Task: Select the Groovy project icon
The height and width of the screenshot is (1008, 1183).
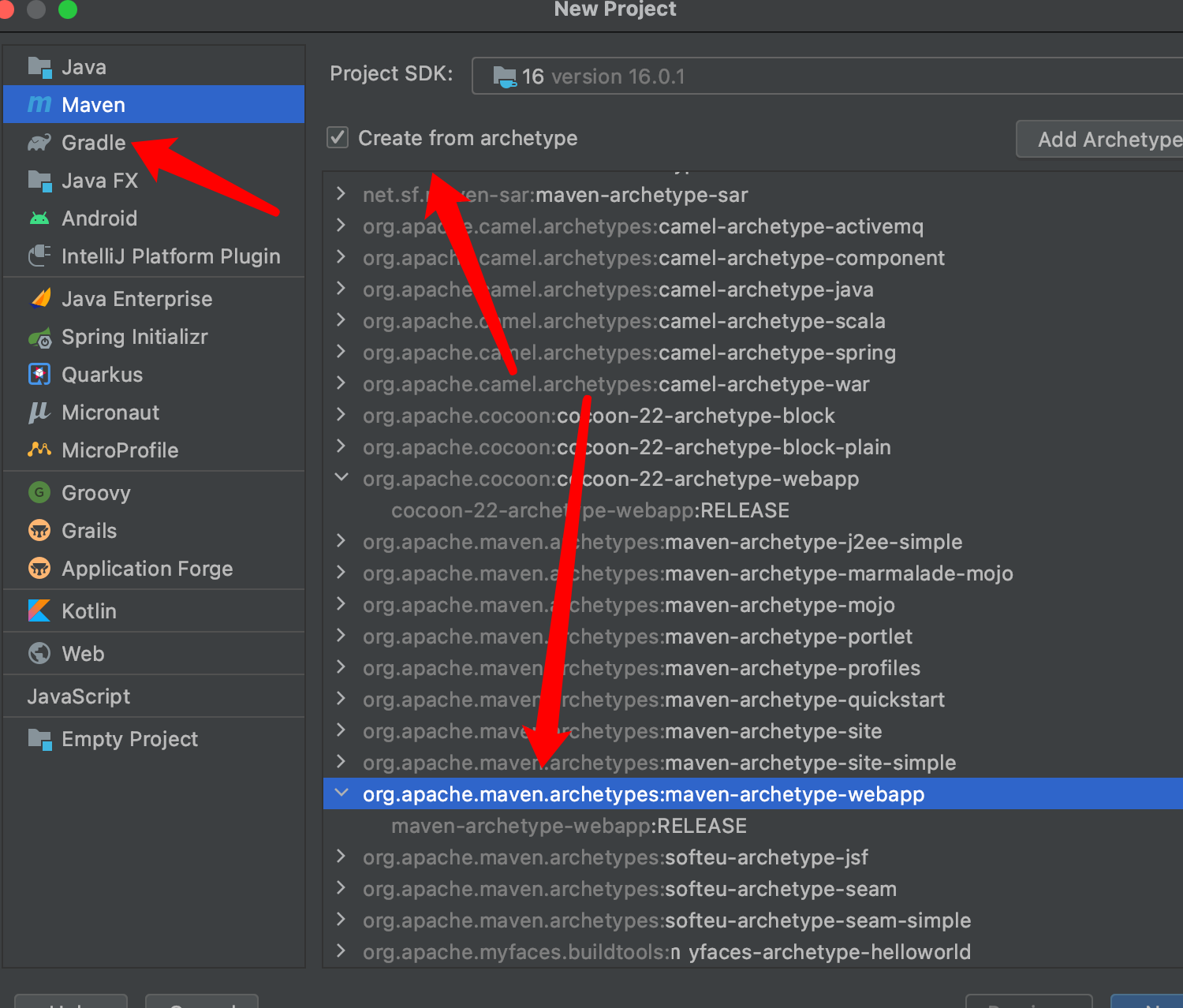Action: click(39, 492)
